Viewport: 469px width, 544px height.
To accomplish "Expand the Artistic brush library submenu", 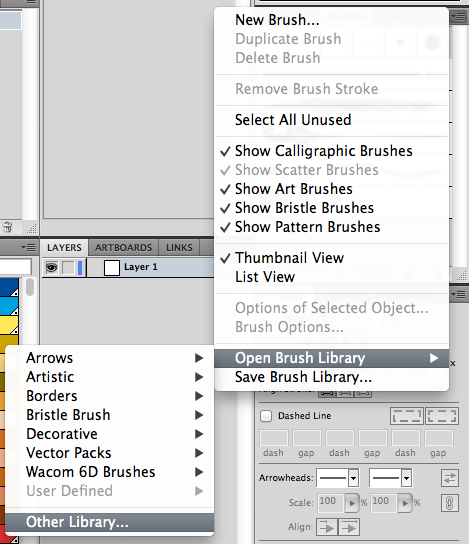I will pos(110,377).
